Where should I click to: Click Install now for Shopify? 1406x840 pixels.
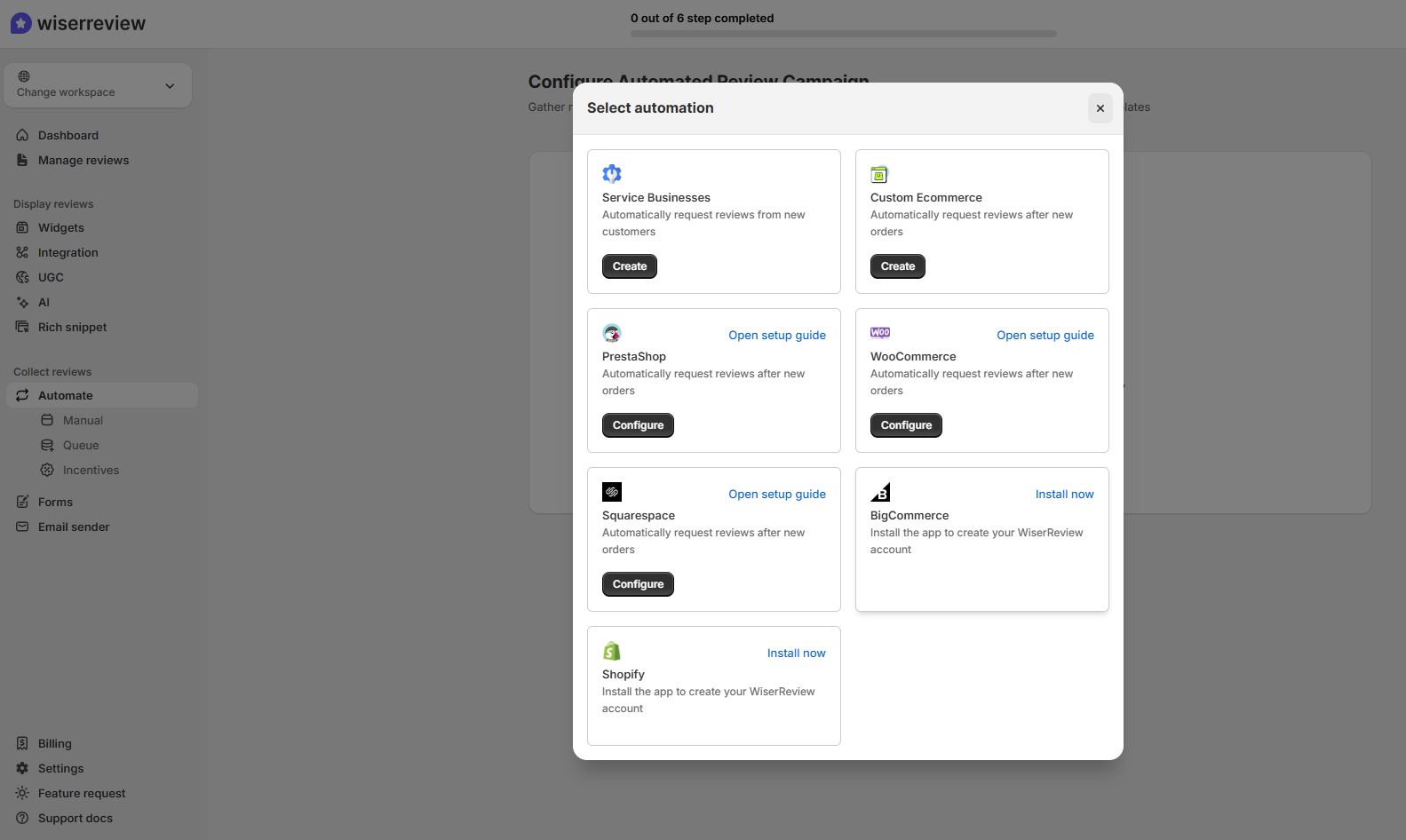click(x=797, y=653)
